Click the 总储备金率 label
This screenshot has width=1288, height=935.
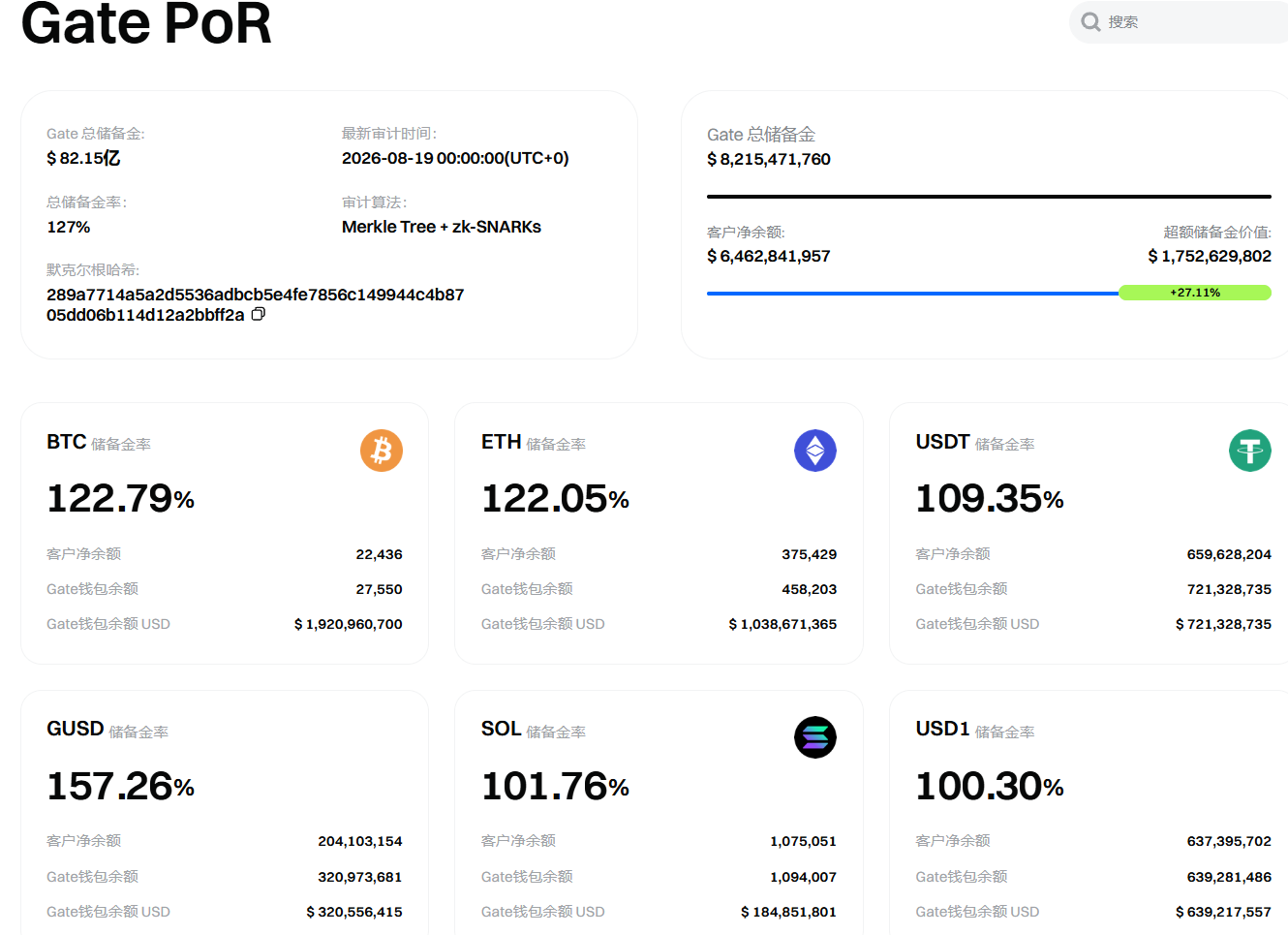click(87, 203)
